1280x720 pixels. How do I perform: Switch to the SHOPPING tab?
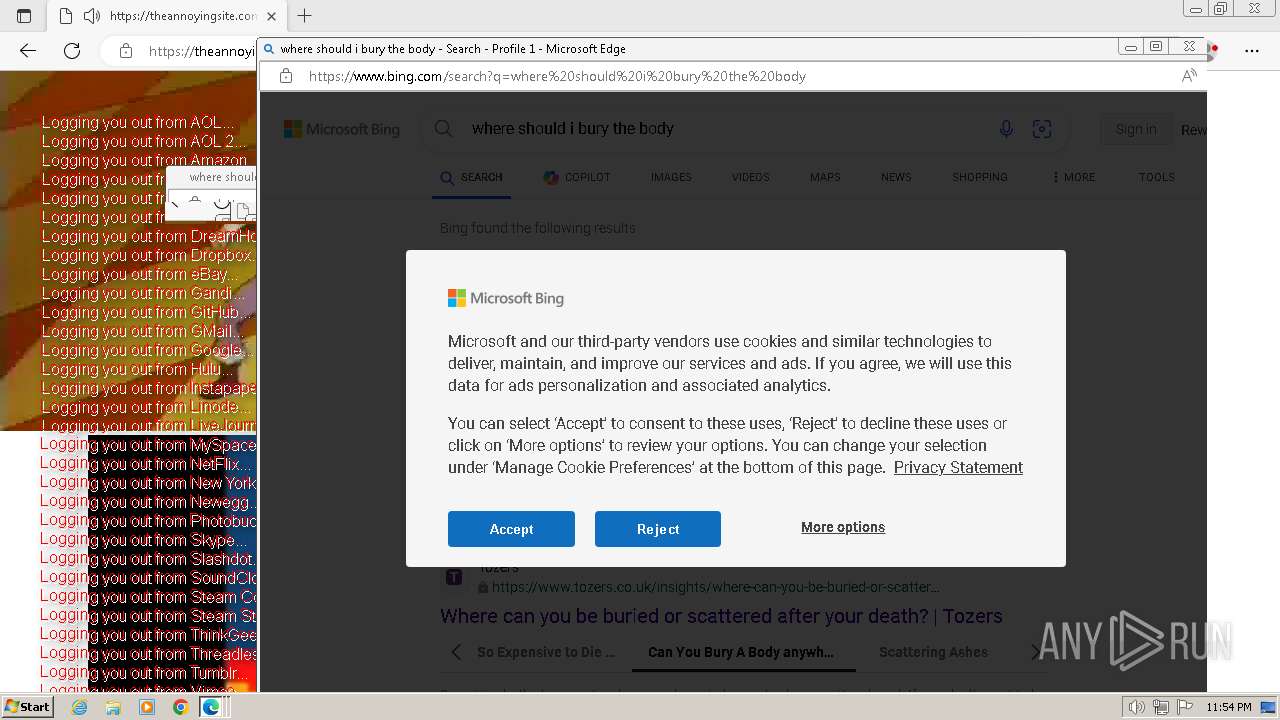(980, 177)
